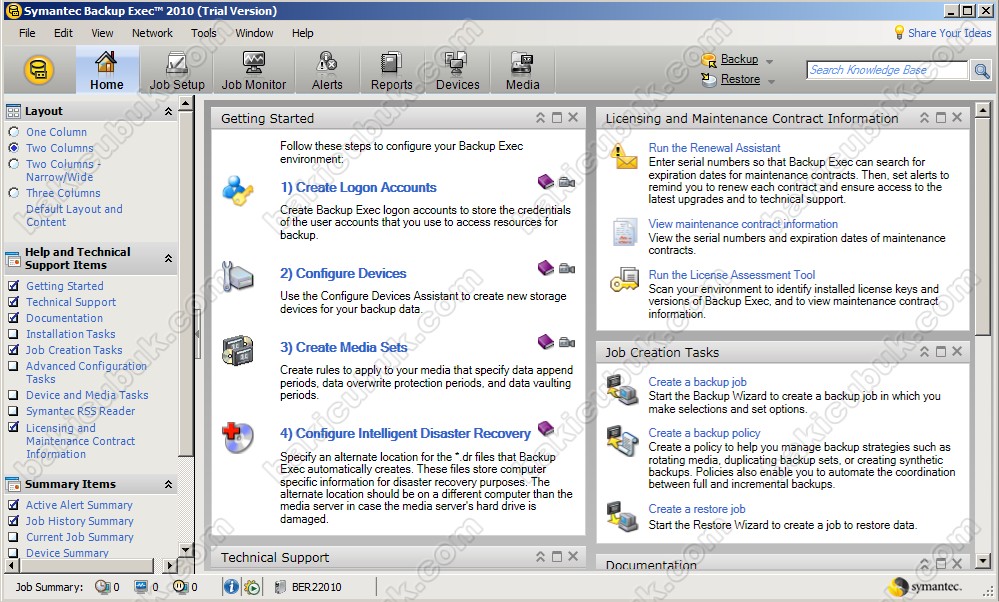Open the book help icon for Create Logon Accounts
The image size is (999, 602).
546,182
